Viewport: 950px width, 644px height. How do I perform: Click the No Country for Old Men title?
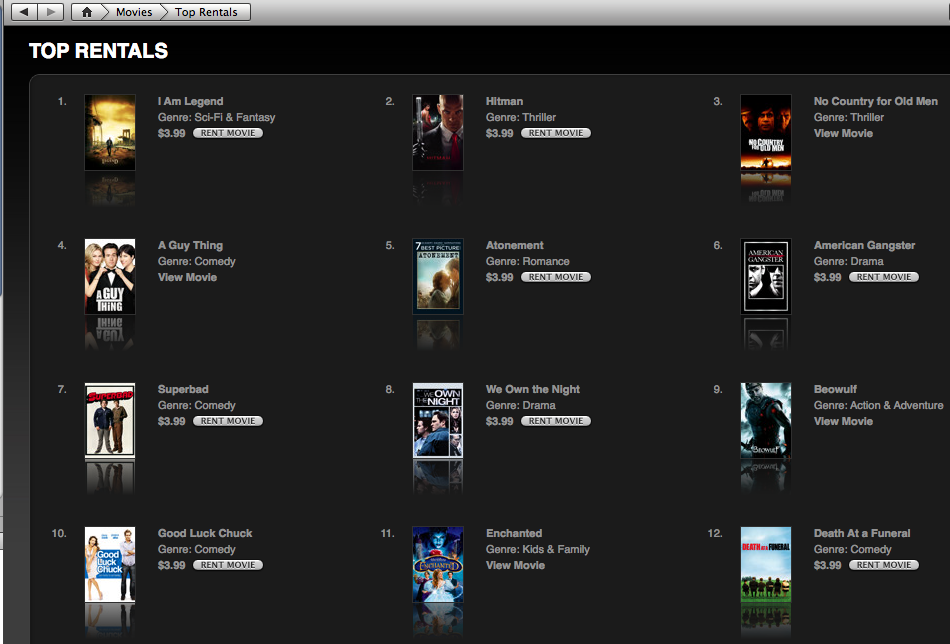coord(875,101)
